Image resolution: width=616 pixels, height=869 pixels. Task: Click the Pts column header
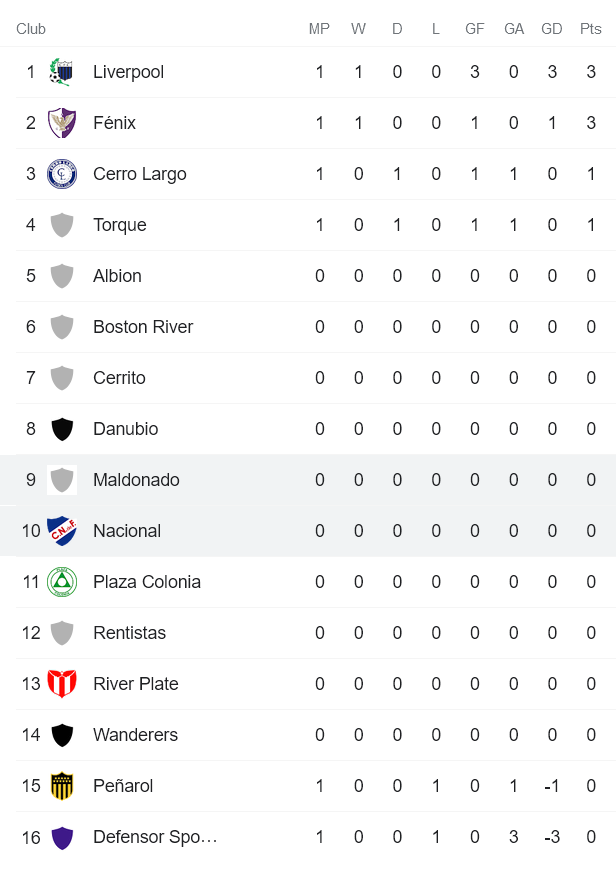pyautogui.click(x=591, y=29)
